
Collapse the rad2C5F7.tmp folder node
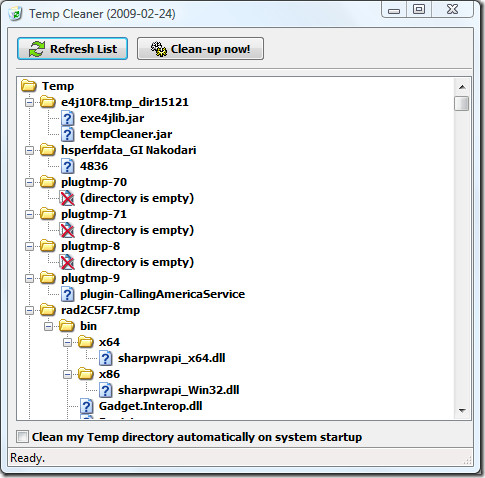30,310
